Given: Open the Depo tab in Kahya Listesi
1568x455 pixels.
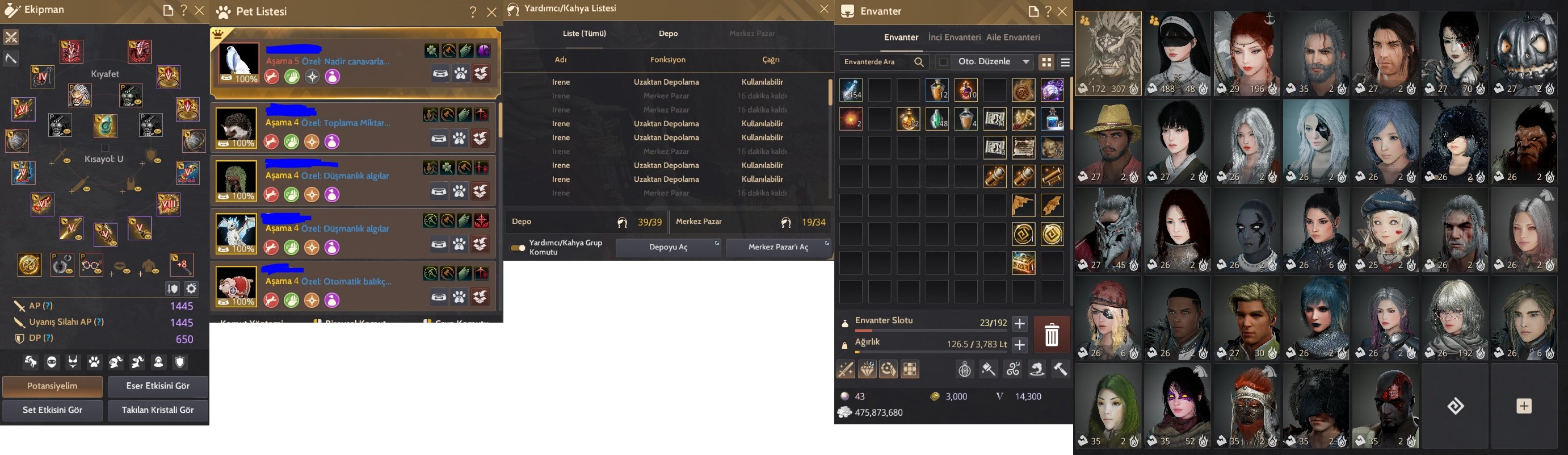Looking at the screenshot, I should point(669,34).
